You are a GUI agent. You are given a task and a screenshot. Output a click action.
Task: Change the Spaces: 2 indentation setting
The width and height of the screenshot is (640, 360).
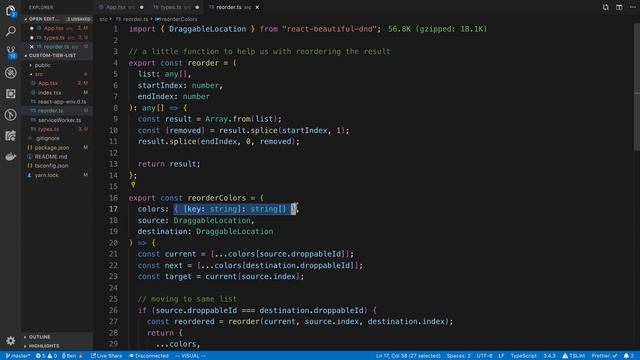458,356
